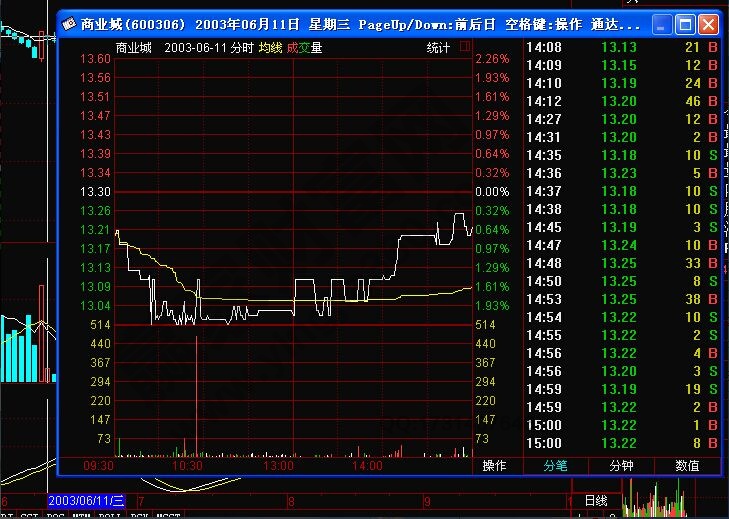729x519 pixels.
Task: Switch to the 分笔 tab
Action: [556, 465]
